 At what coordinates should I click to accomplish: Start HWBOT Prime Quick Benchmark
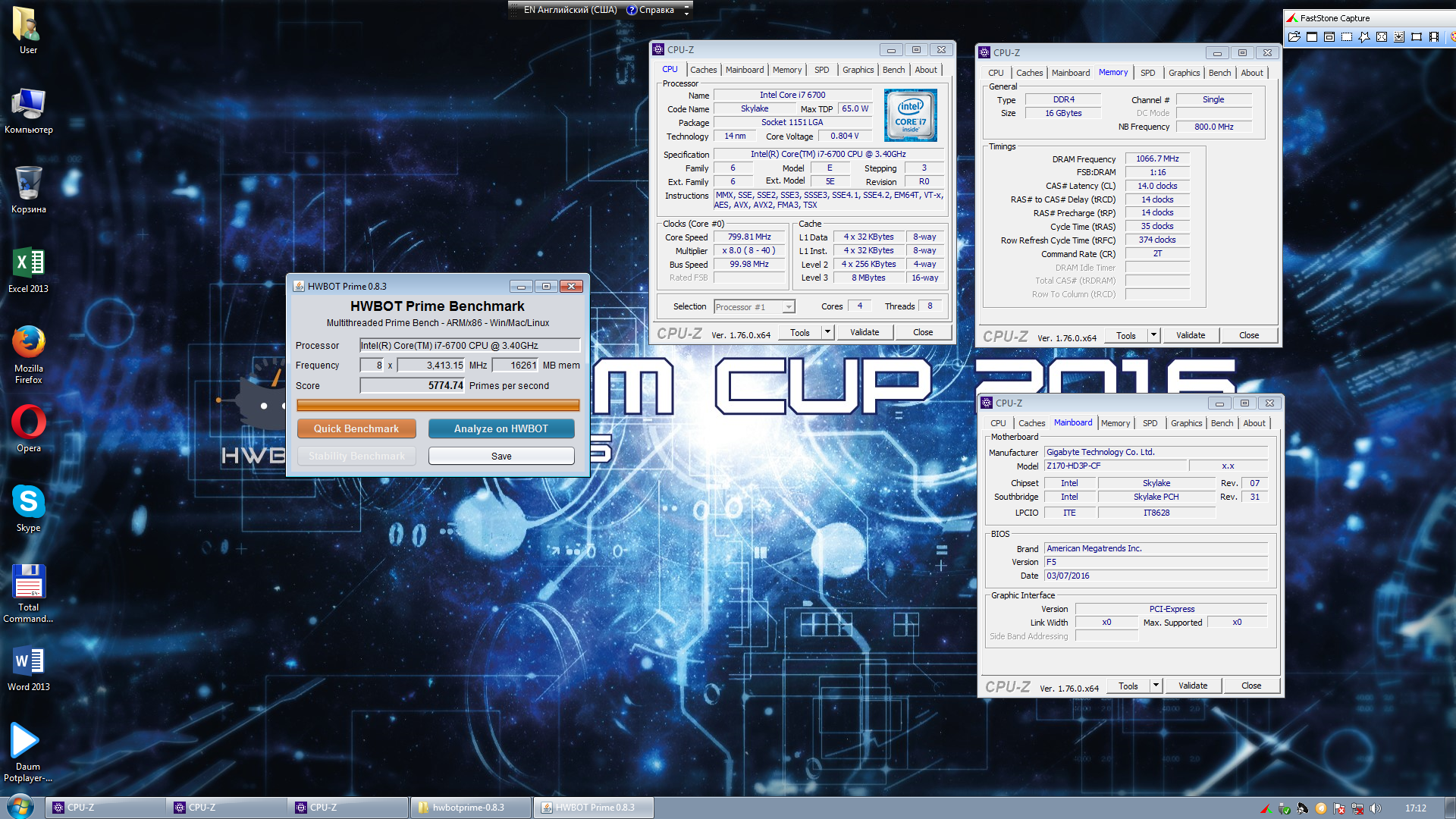click(356, 428)
